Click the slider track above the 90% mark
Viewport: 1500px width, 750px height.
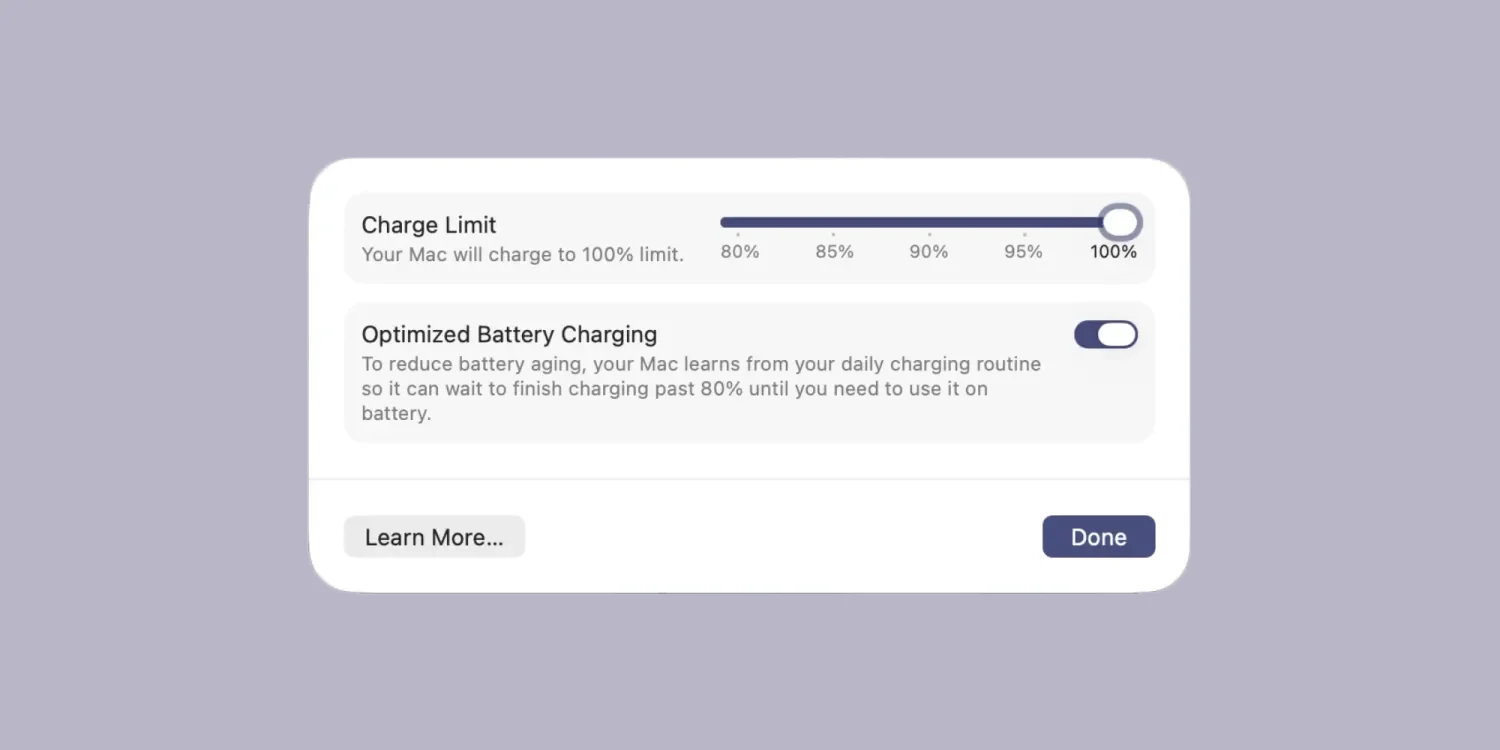pyautogui.click(x=928, y=222)
